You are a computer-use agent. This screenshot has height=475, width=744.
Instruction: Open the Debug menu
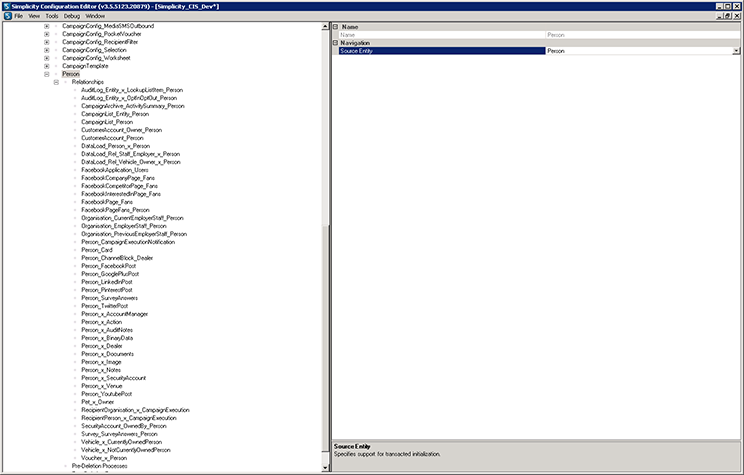click(71, 16)
